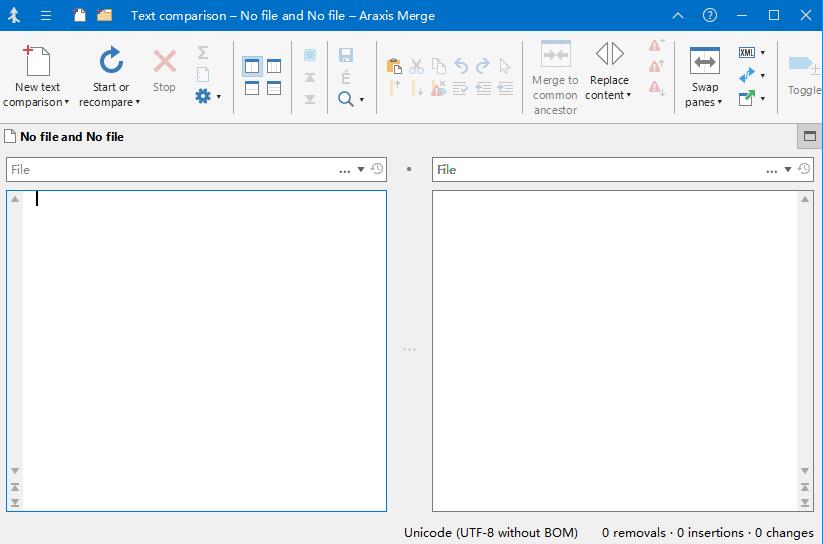Viewport: 823px width, 544px height.
Task: Click the Redo curved arrow icon
Action: click(483, 66)
